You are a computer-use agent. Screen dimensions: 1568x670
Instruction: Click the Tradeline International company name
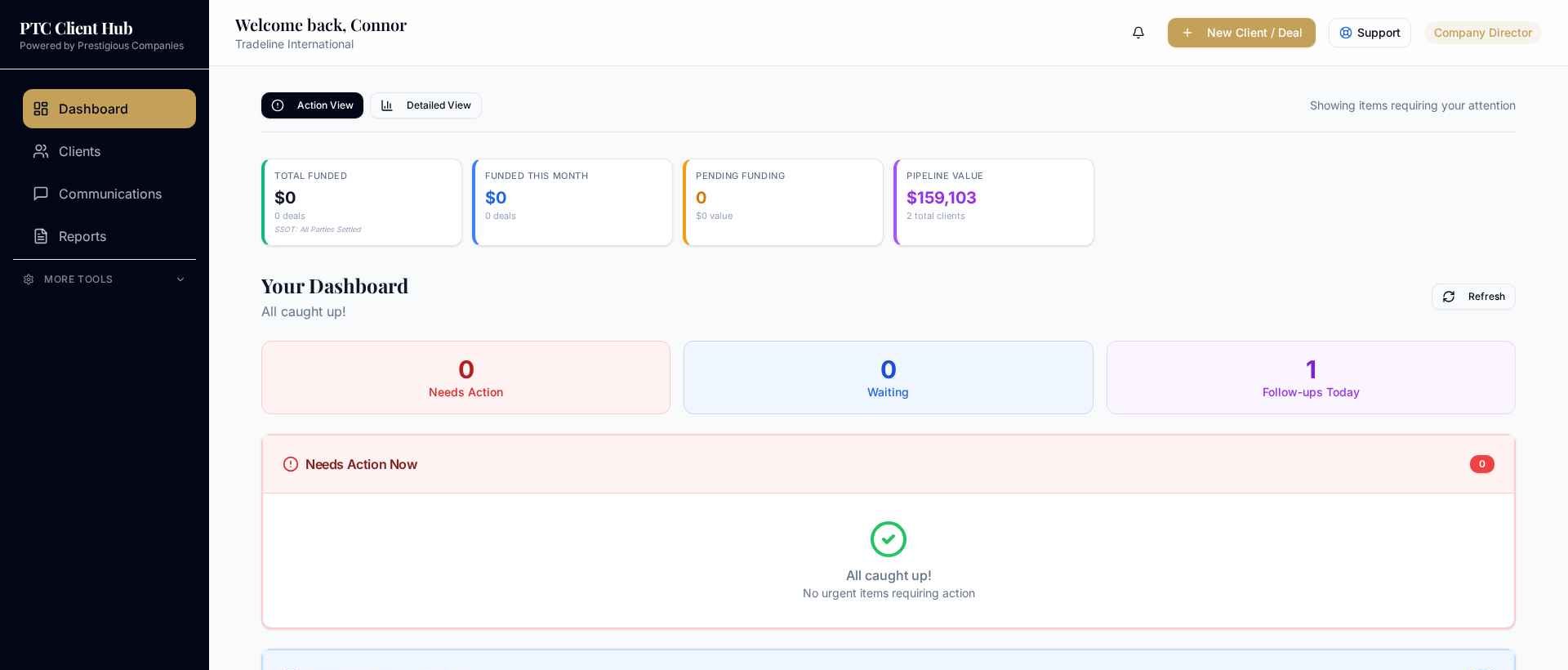[294, 44]
